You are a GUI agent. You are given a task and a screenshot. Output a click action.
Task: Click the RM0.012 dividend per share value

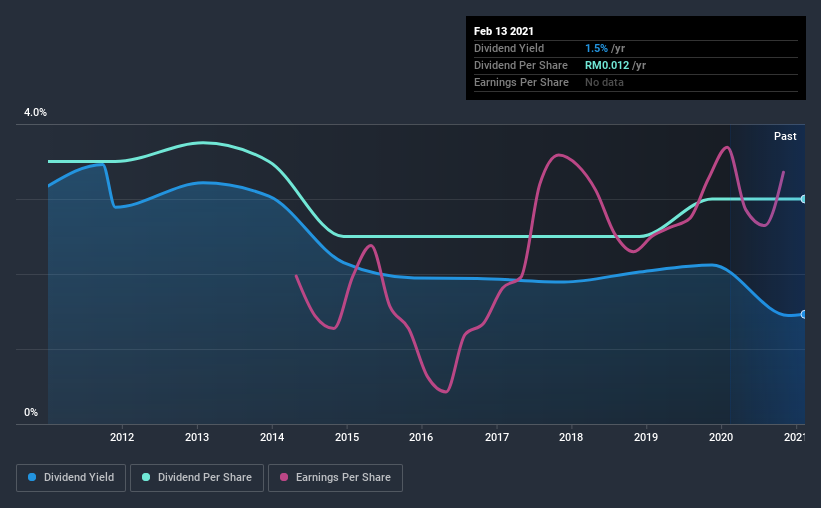607,65
